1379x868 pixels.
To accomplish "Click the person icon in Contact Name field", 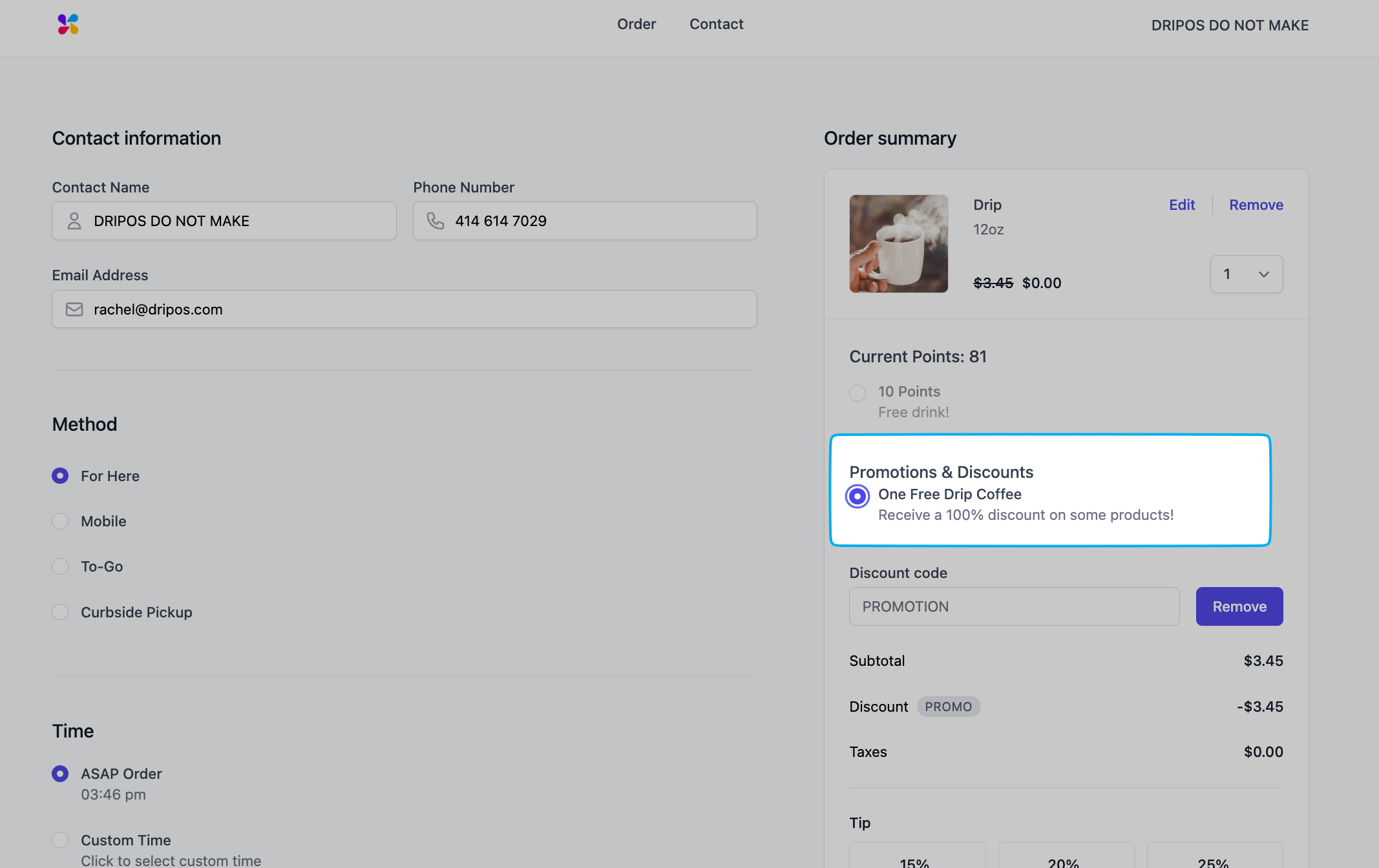I will click(74, 221).
